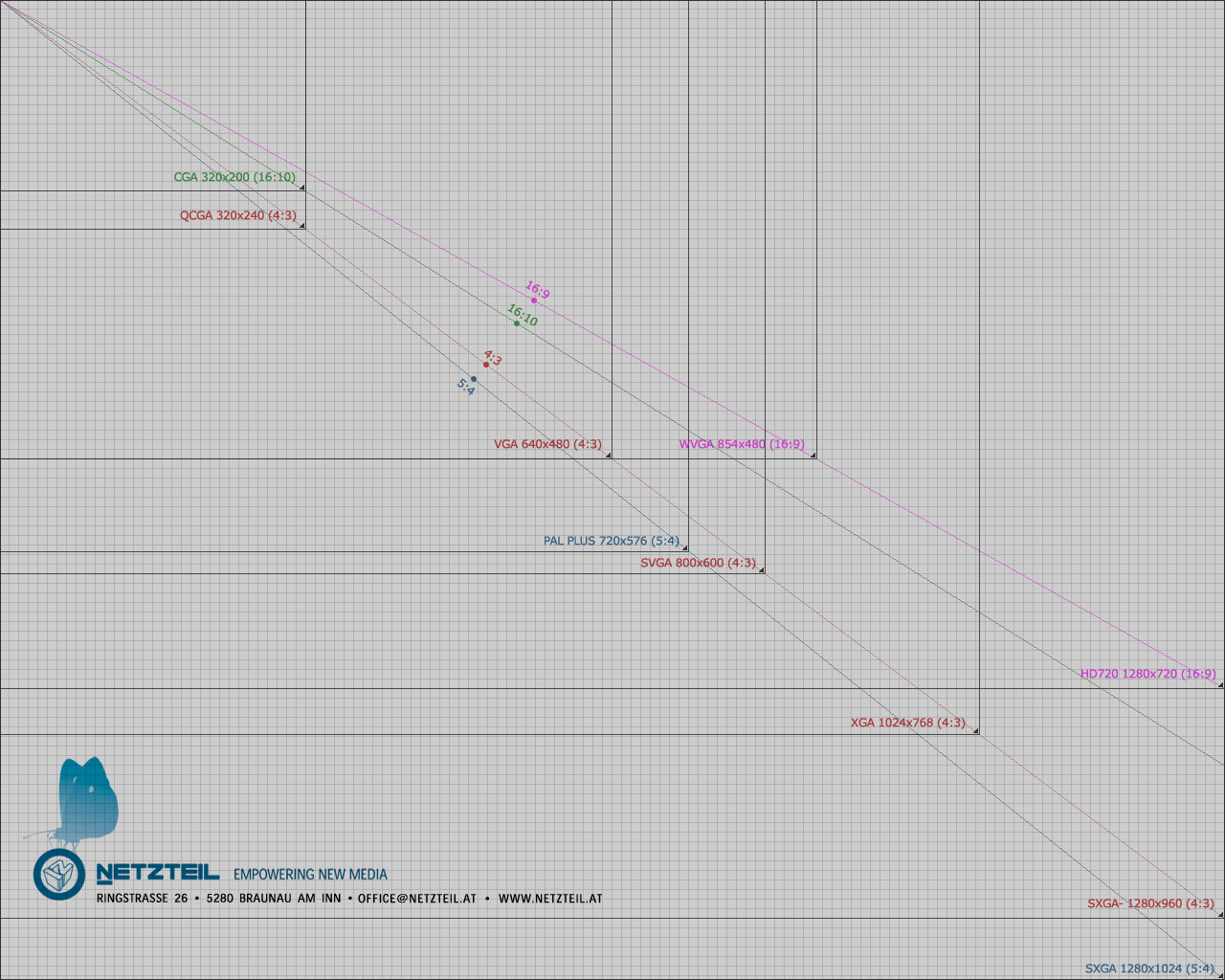This screenshot has height=980, width=1225.
Task: Click the SVGA 800x600 (4:3) label
Action: 698,563
